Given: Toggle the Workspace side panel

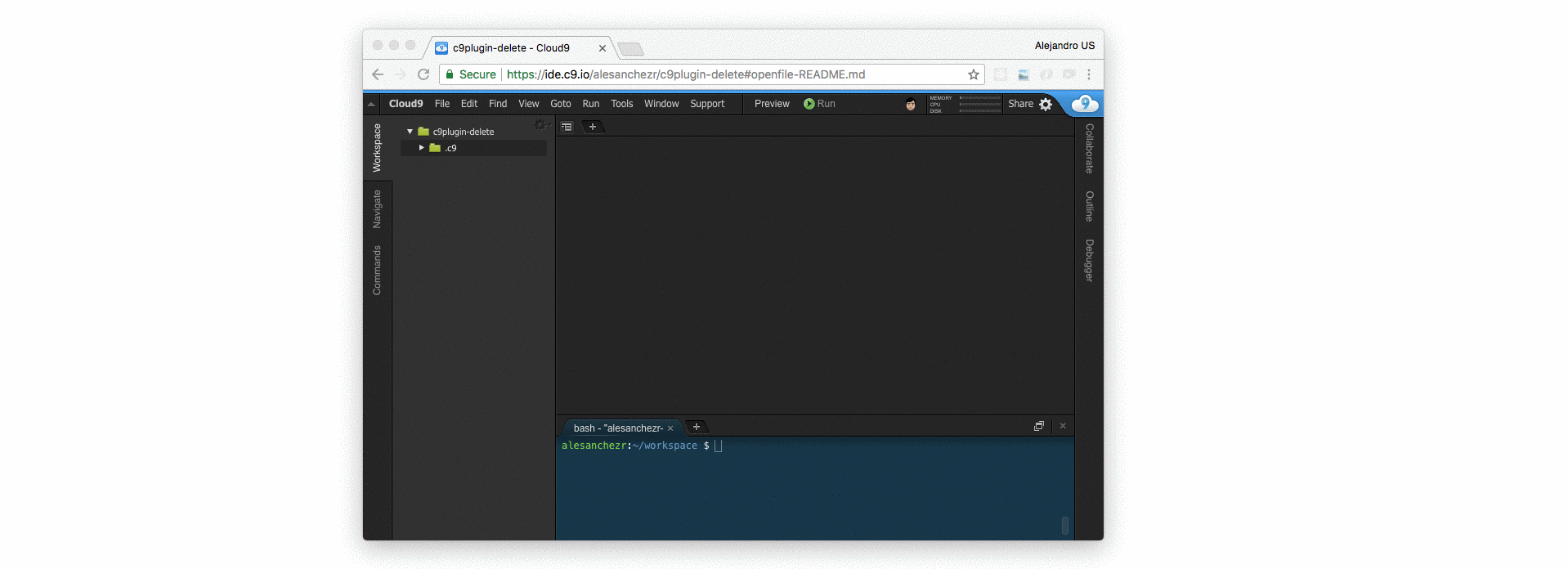Looking at the screenshot, I should [377, 148].
